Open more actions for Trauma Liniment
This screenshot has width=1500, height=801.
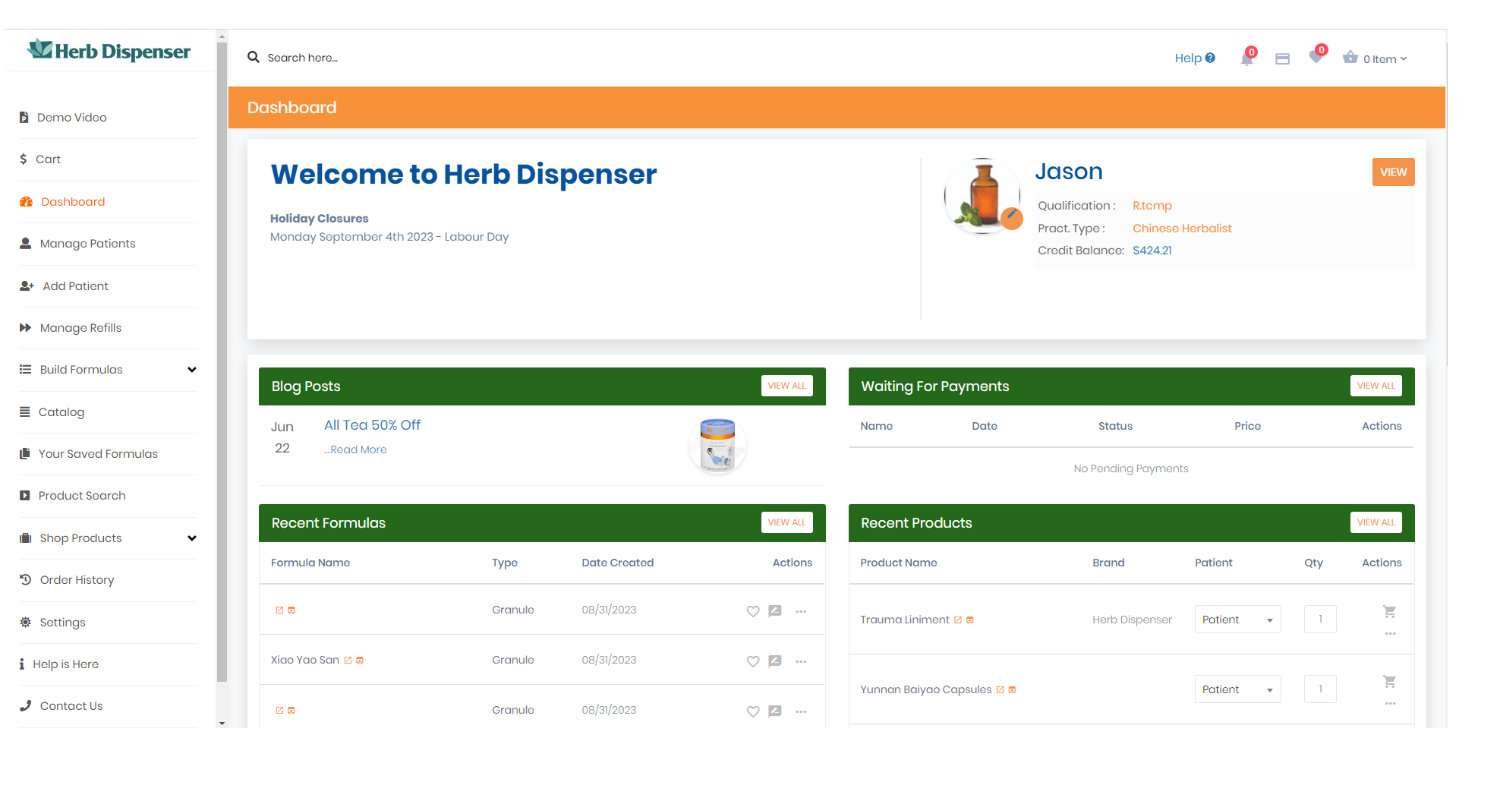[x=1390, y=634]
